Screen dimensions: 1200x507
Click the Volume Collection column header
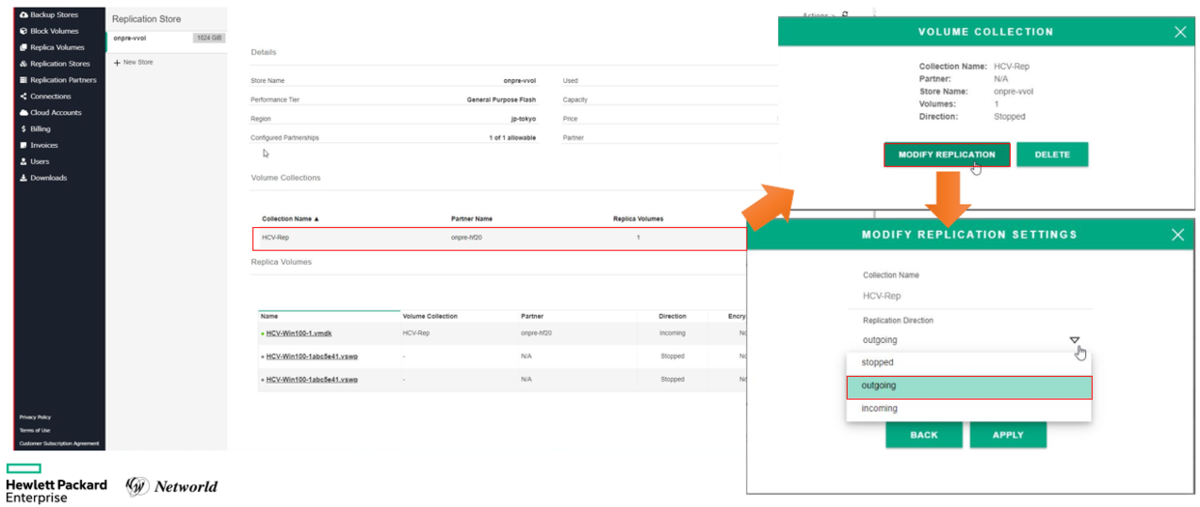[430, 316]
